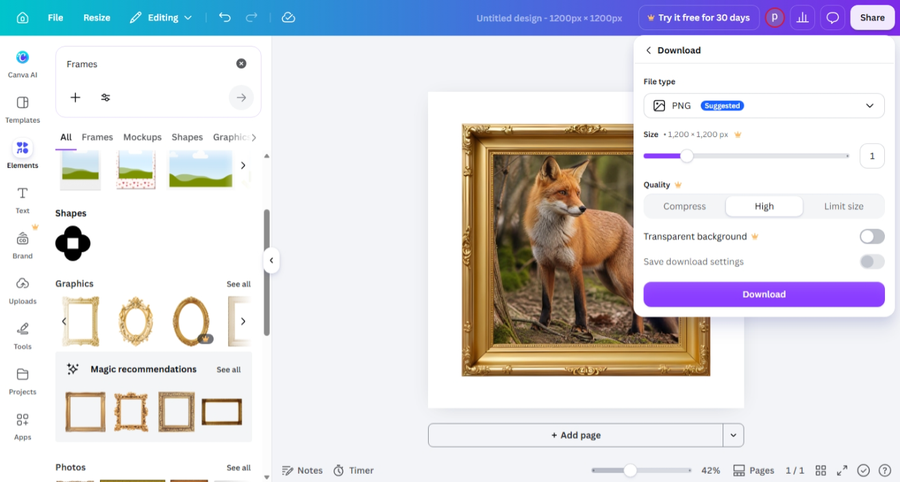Show next Graphics row items
The height and width of the screenshot is (482, 900).
(x=243, y=321)
